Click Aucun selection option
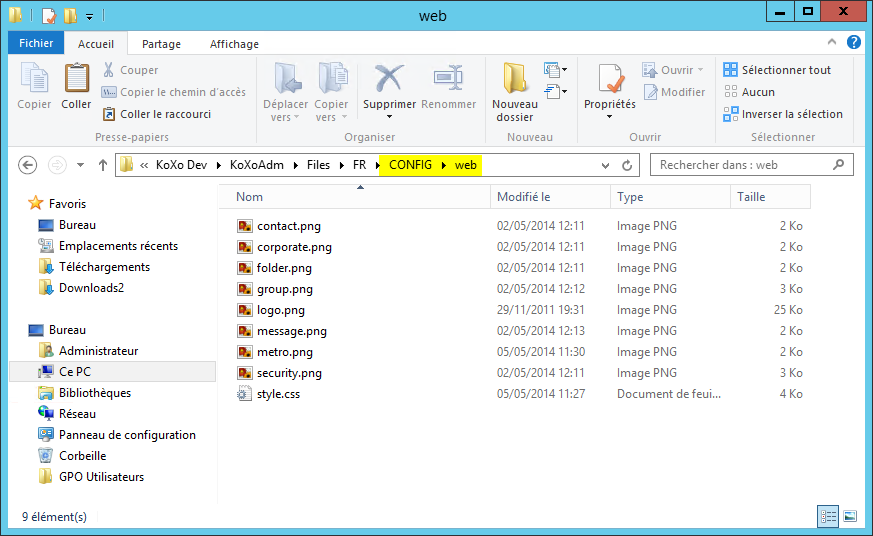Image resolution: width=873 pixels, height=536 pixels. (749, 92)
